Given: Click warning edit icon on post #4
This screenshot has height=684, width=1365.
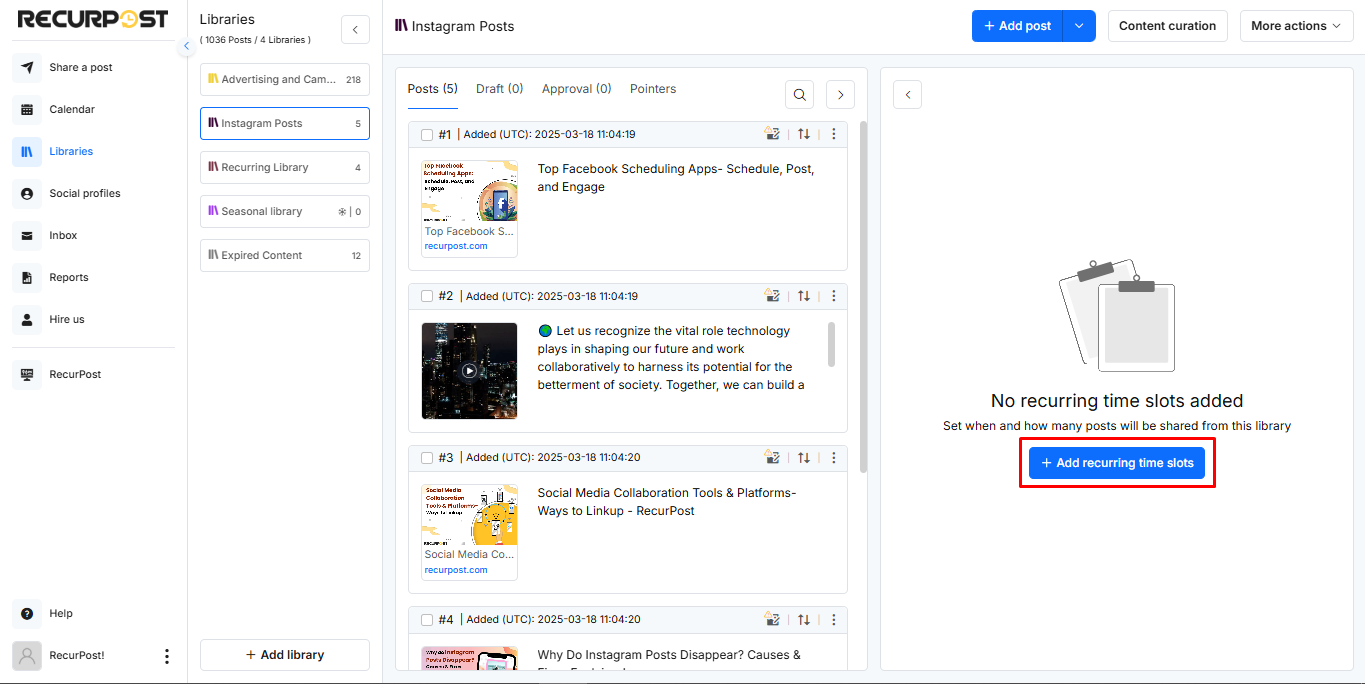Looking at the screenshot, I should click(772, 620).
